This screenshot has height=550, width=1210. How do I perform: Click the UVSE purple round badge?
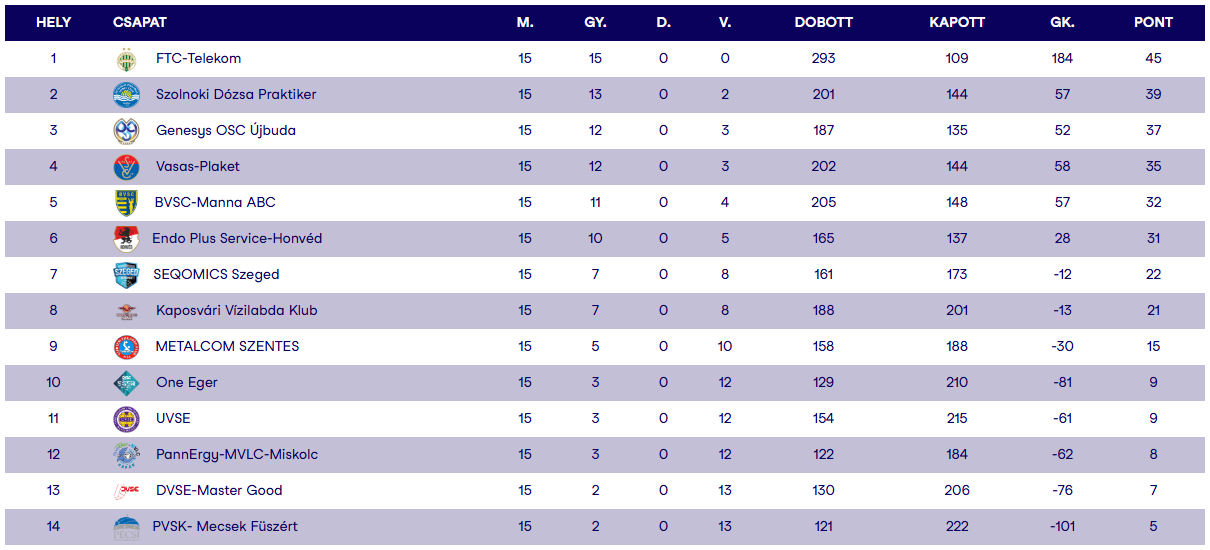click(x=126, y=419)
